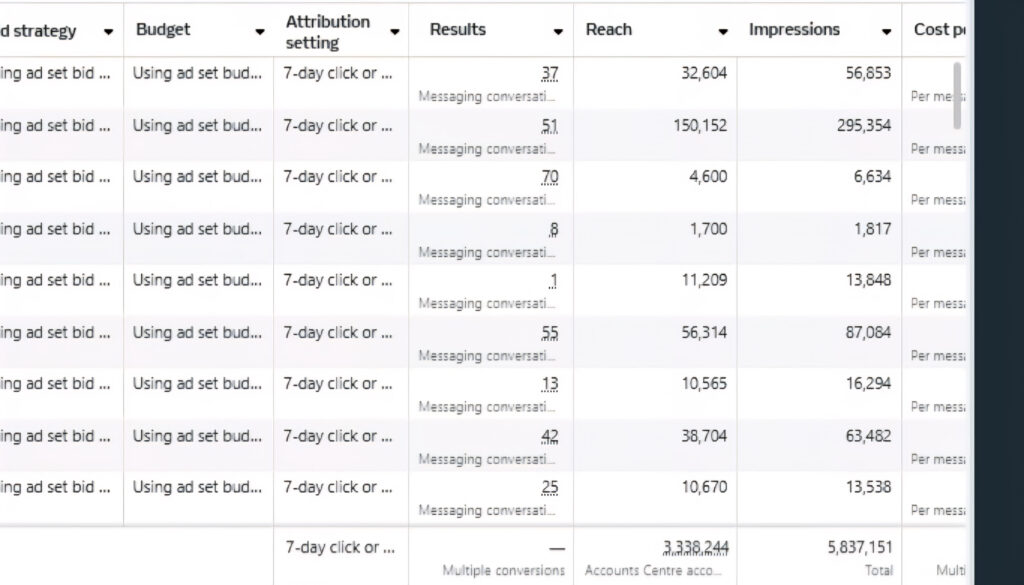The image size is (1024, 585).
Task: Click the results value 70 link
Action: coord(549,177)
